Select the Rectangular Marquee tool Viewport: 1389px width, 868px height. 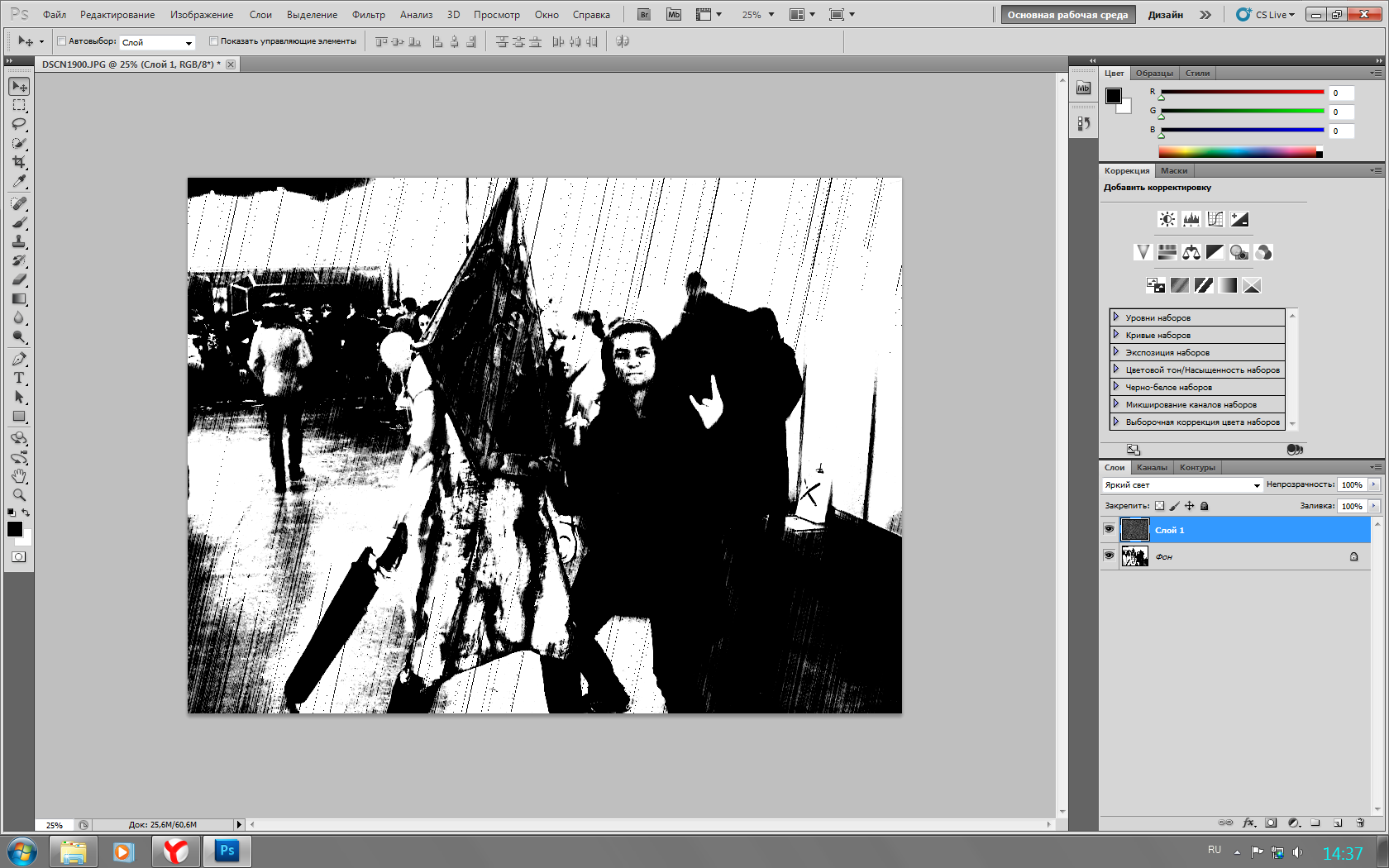(x=19, y=105)
